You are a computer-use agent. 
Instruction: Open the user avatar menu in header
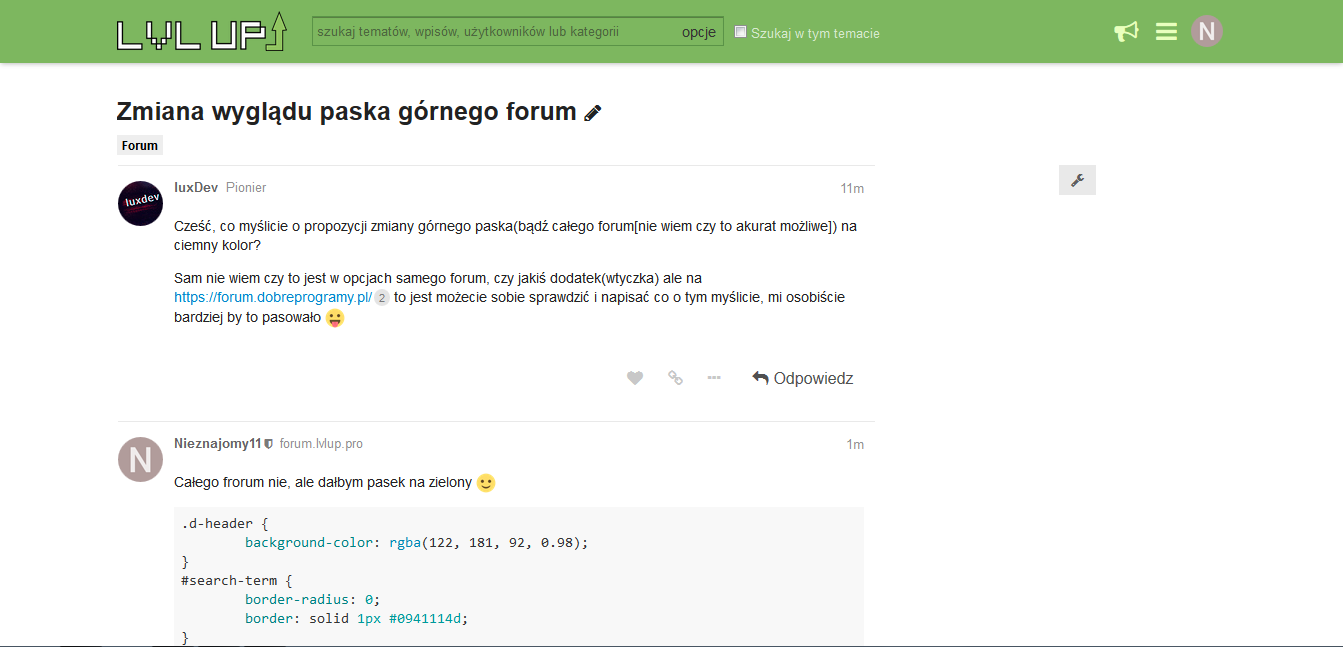1207,31
